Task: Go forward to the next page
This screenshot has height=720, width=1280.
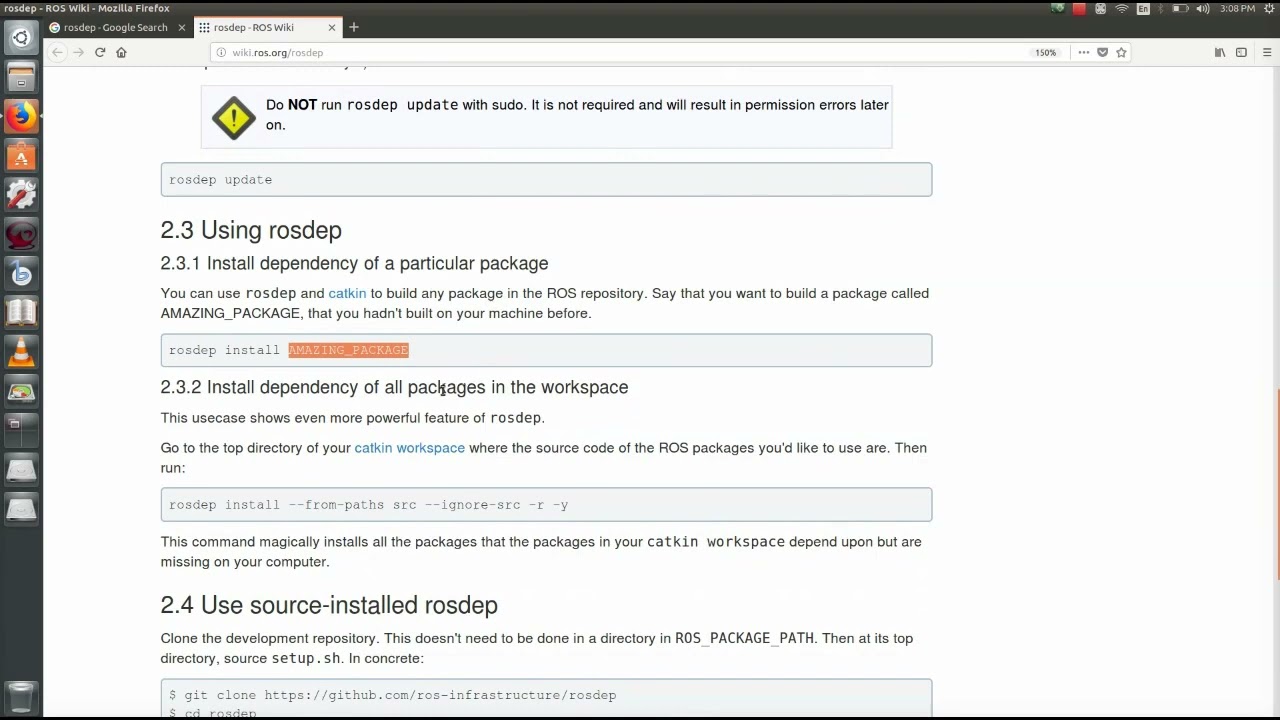Action: tap(78, 52)
